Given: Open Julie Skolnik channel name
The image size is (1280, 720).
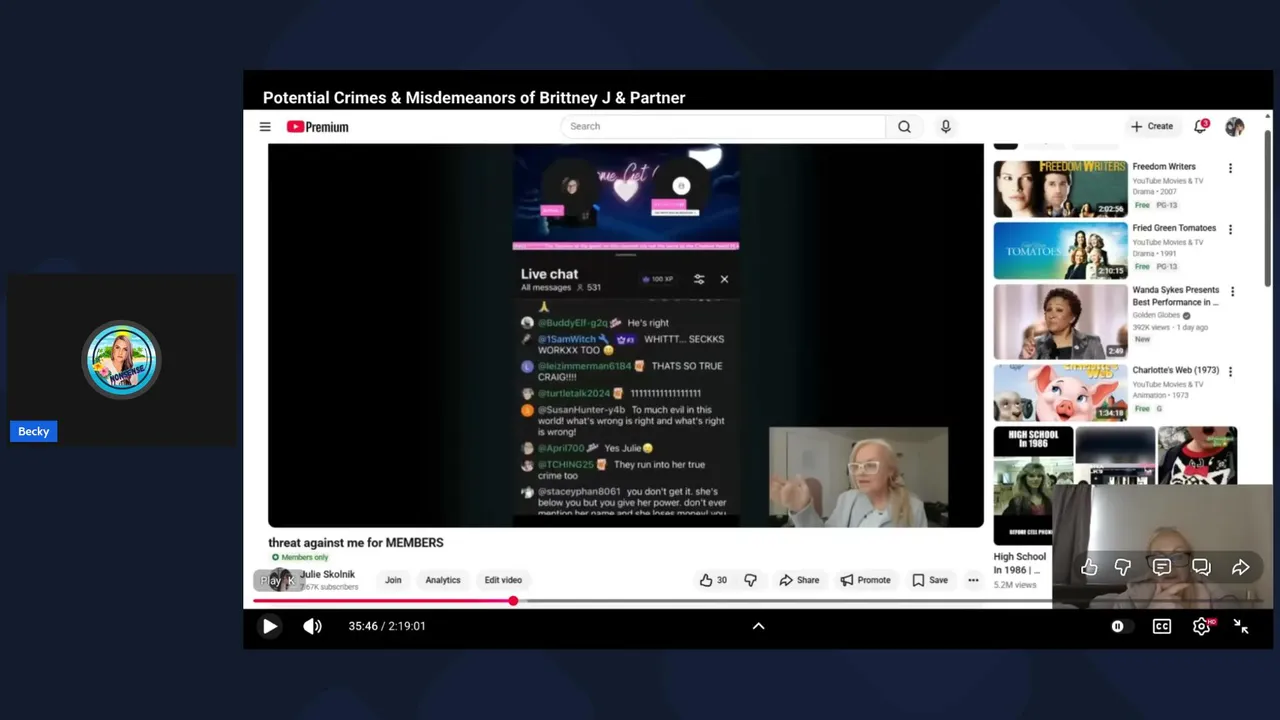Looking at the screenshot, I should tap(328, 574).
